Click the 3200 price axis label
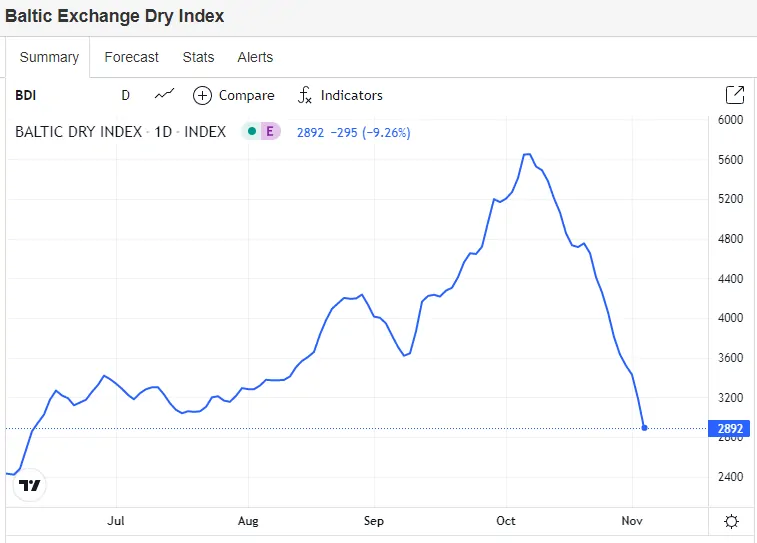The image size is (757, 543). [730, 398]
